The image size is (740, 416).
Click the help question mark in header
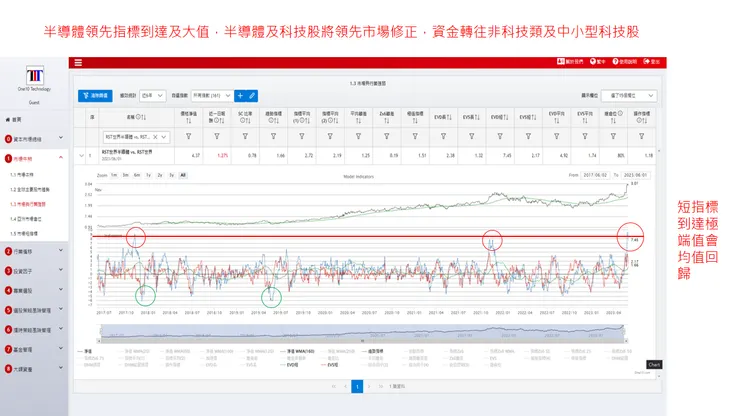click(x=615, y=61)
